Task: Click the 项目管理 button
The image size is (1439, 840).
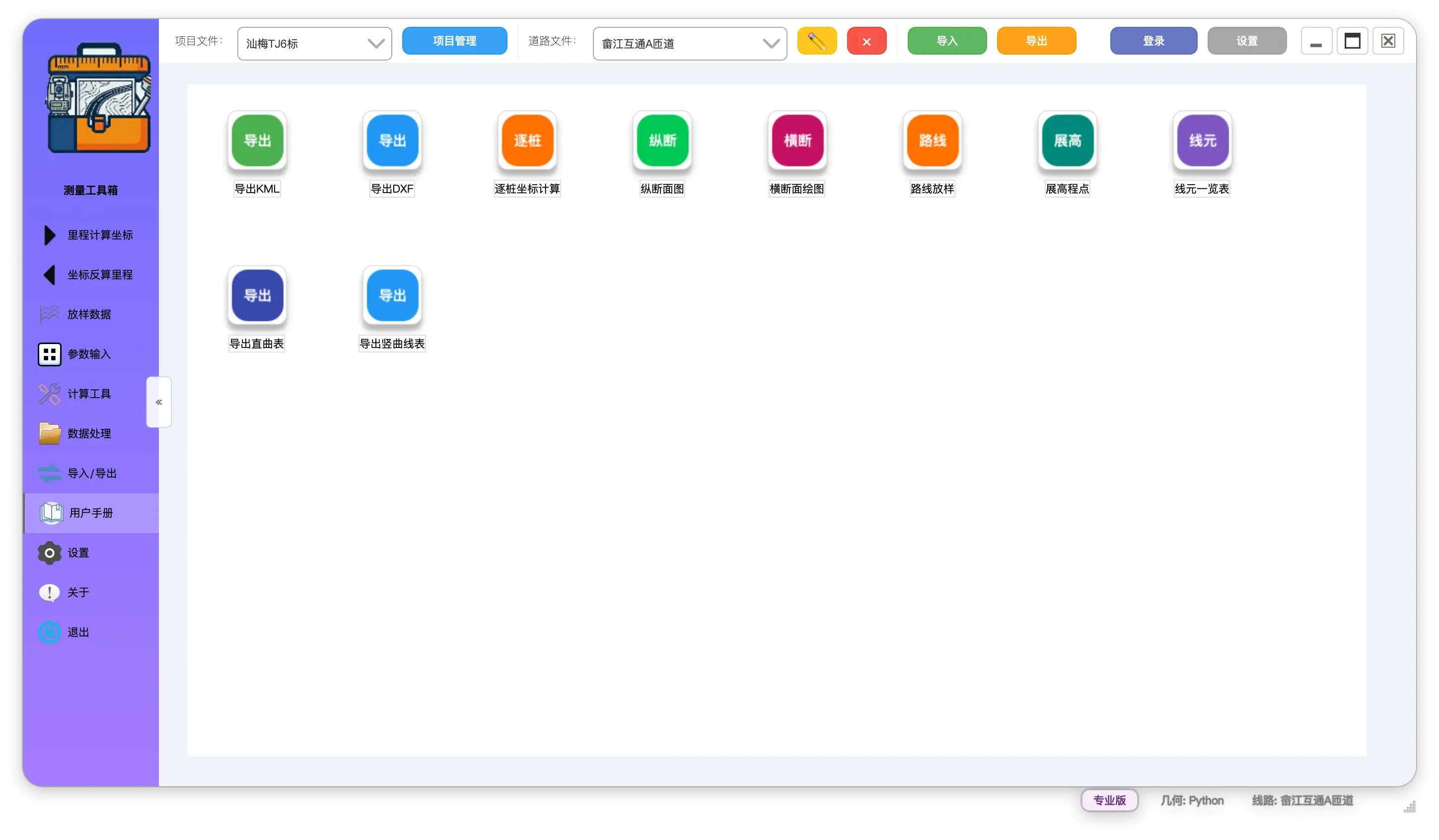Action: click(x=454, y=41)
